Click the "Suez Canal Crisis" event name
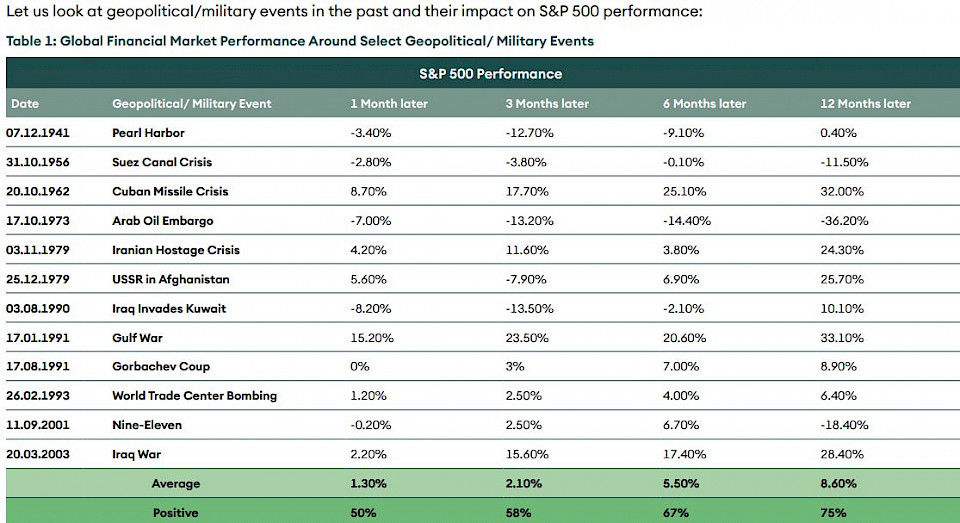The height and width of the screenshot is (523, 960). (x=162, y=162)
